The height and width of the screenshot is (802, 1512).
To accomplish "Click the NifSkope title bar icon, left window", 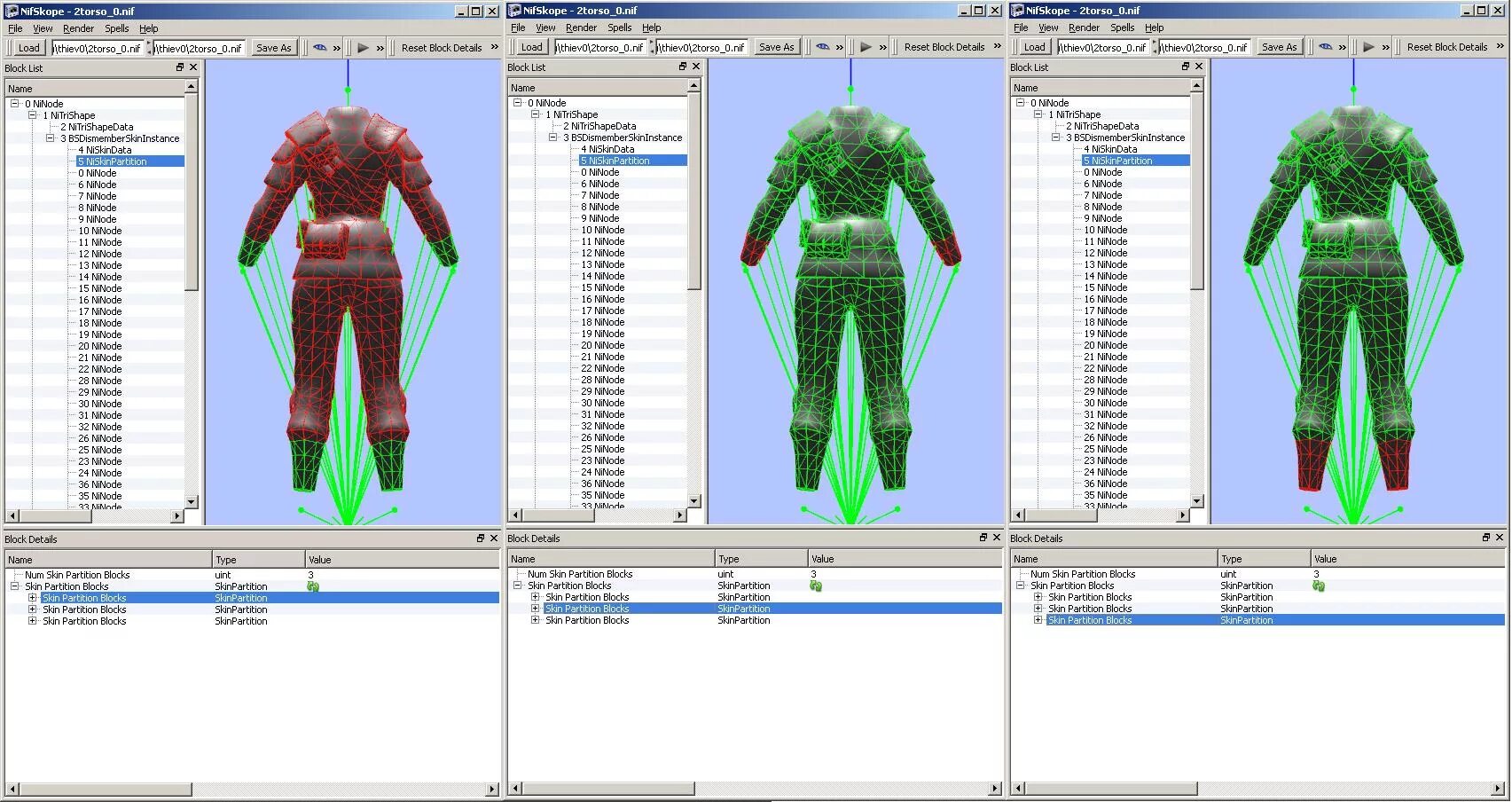I will point(12,12).
